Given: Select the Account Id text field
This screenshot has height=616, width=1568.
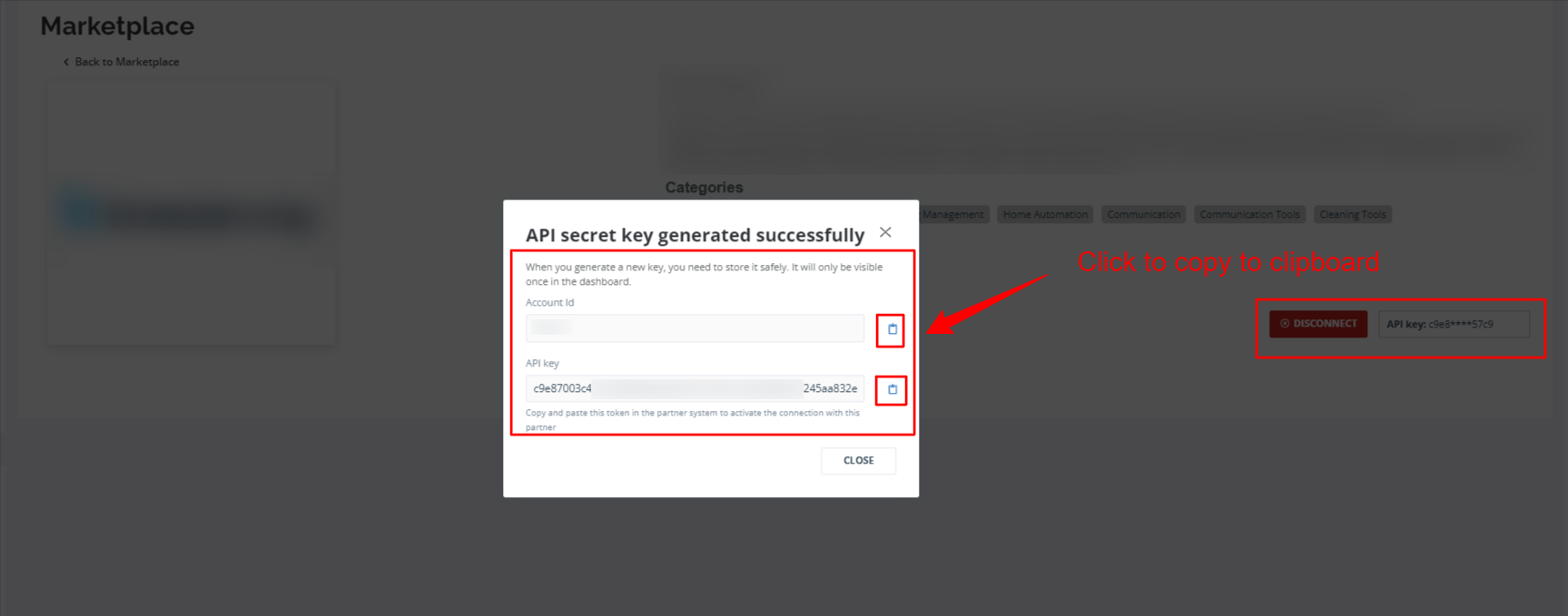Looking at the screenshot, I should [695, 328].
